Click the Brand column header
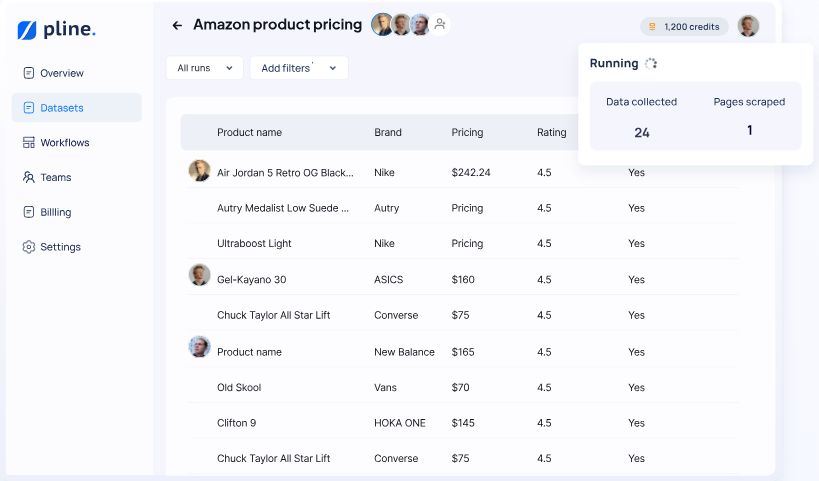 (x=388, y=132)
